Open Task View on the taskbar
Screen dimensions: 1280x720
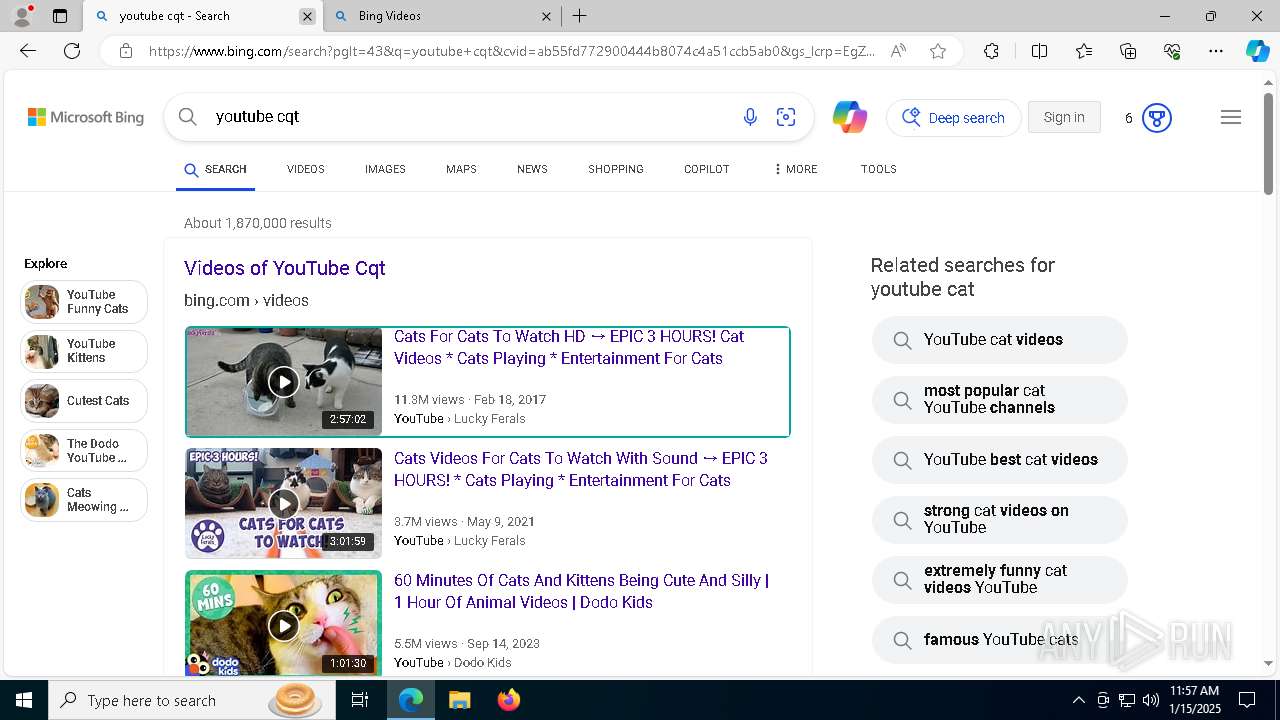pyautogui.click(x=360, y=700)
